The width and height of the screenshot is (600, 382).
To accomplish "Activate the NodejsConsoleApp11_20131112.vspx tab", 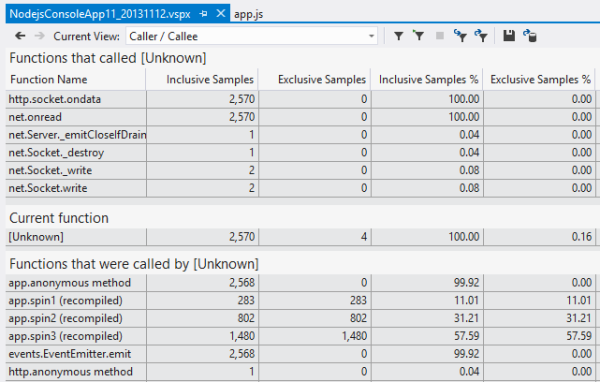I will click(100, 14).
